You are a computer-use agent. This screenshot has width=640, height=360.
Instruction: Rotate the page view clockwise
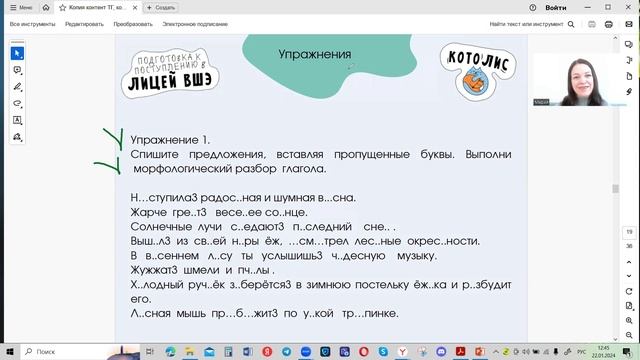click(629, 291)
